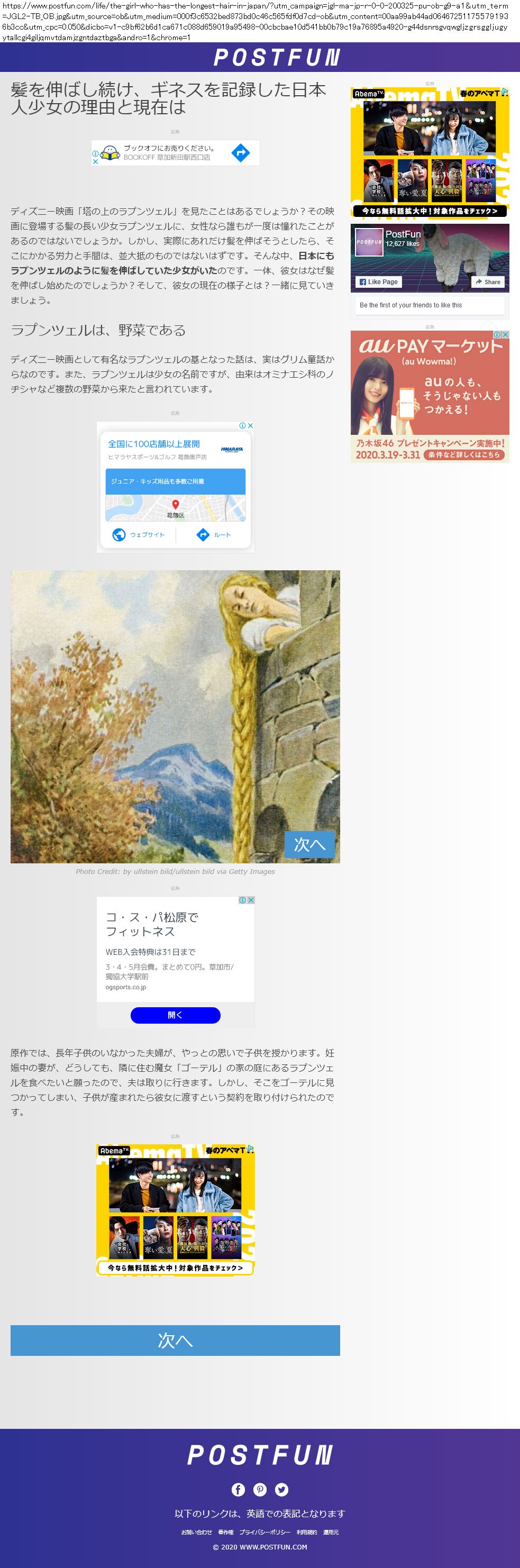Screen dimensions: 520x1568
Task: Close the コ・ス・パ松原 fitness ad
Action: [250, 900]
